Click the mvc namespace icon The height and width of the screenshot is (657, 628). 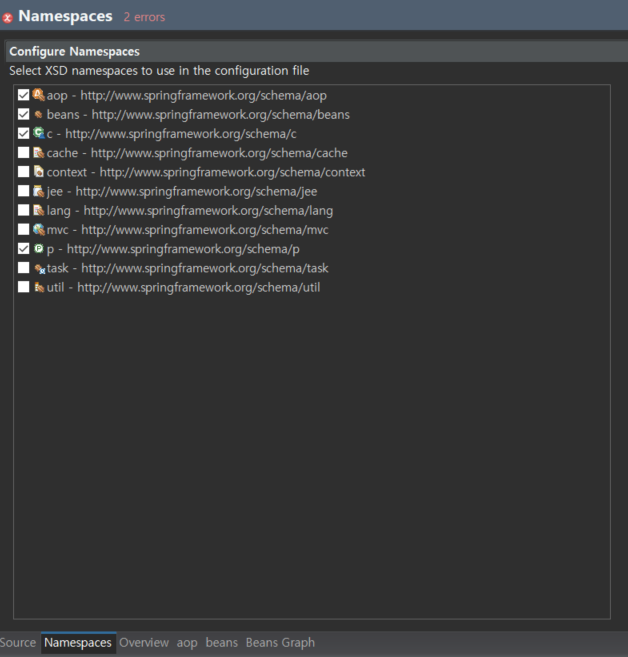[39, 229]
